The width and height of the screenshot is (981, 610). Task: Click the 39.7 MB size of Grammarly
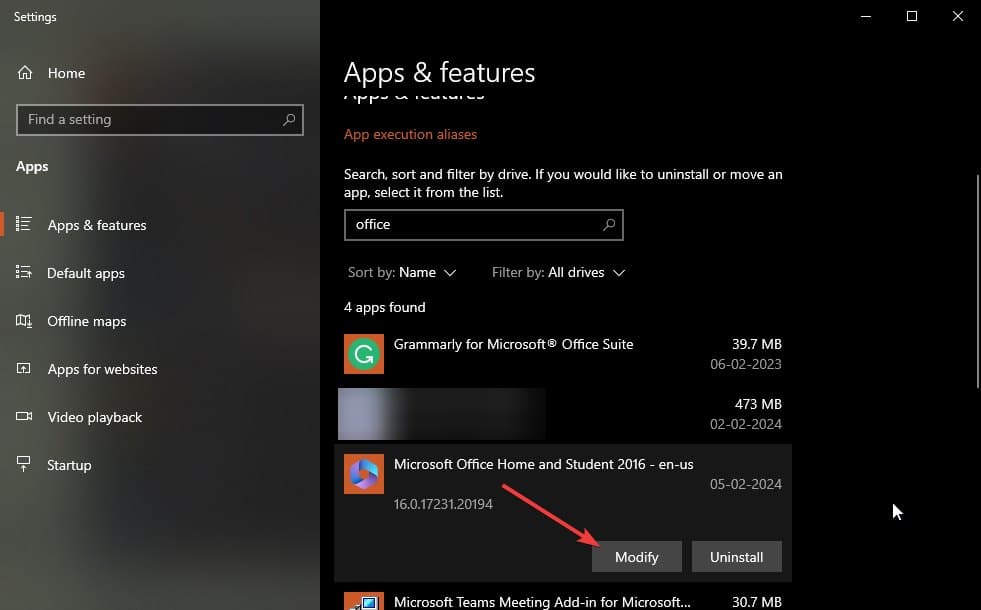click(x=756, y=344)
